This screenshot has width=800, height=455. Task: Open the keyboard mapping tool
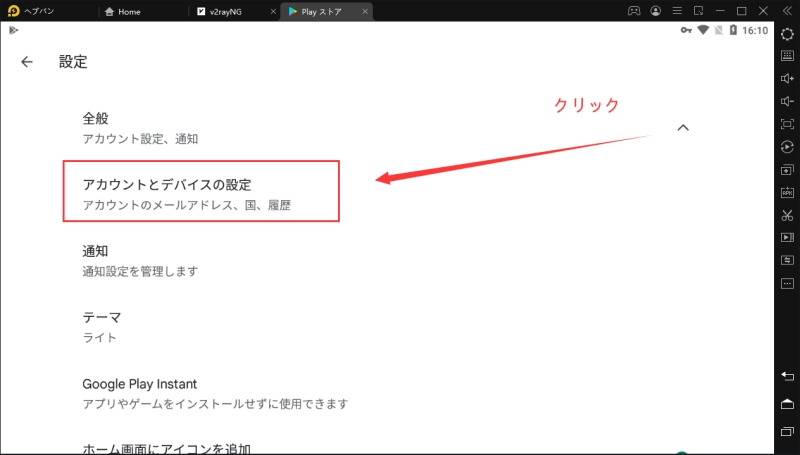(787, 56)
